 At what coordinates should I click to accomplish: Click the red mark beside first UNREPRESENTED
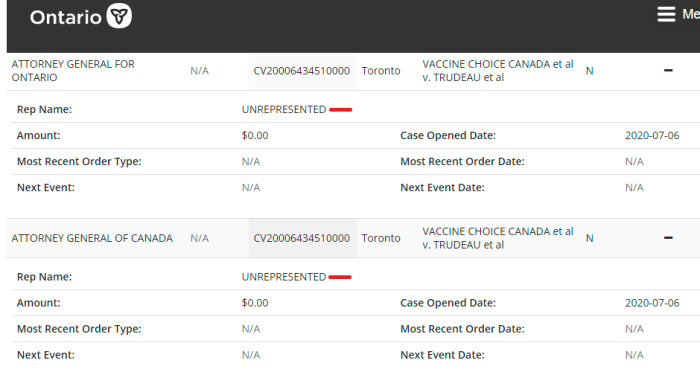(x=341, y=109)
